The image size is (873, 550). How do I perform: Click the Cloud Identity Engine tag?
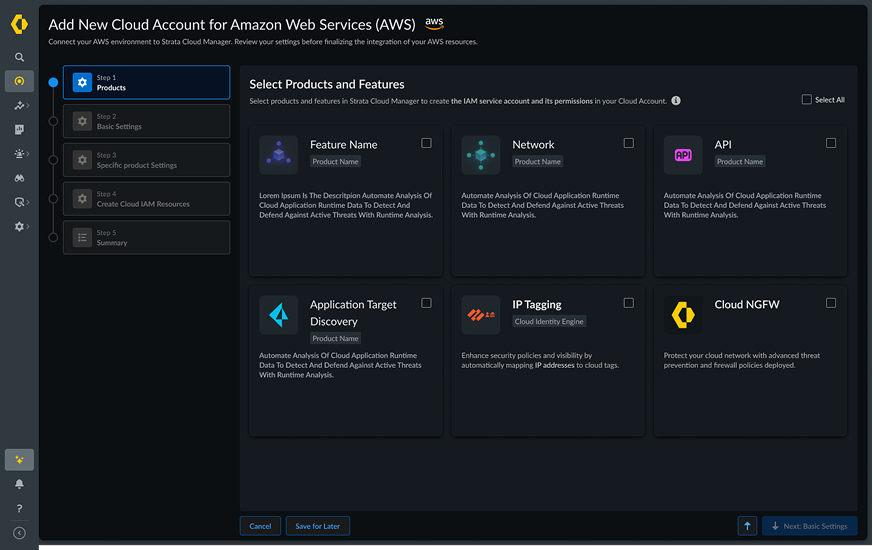(x=549, y=321)
